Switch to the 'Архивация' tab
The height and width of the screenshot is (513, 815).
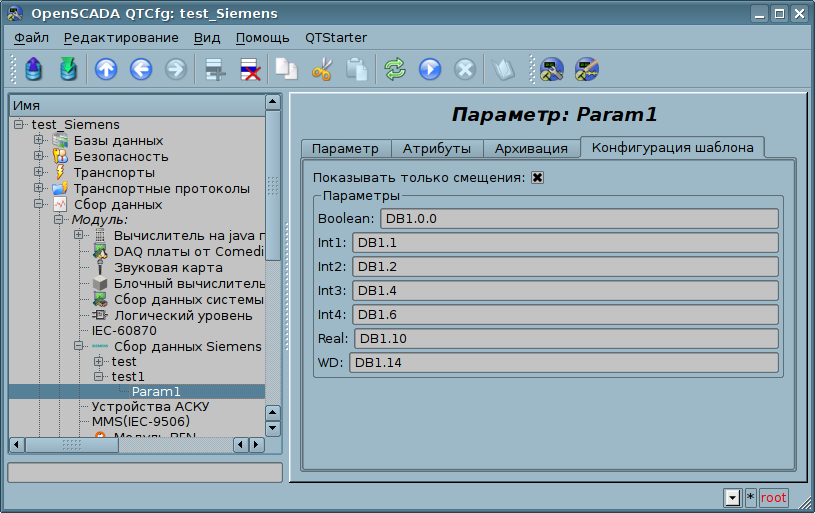531,148
